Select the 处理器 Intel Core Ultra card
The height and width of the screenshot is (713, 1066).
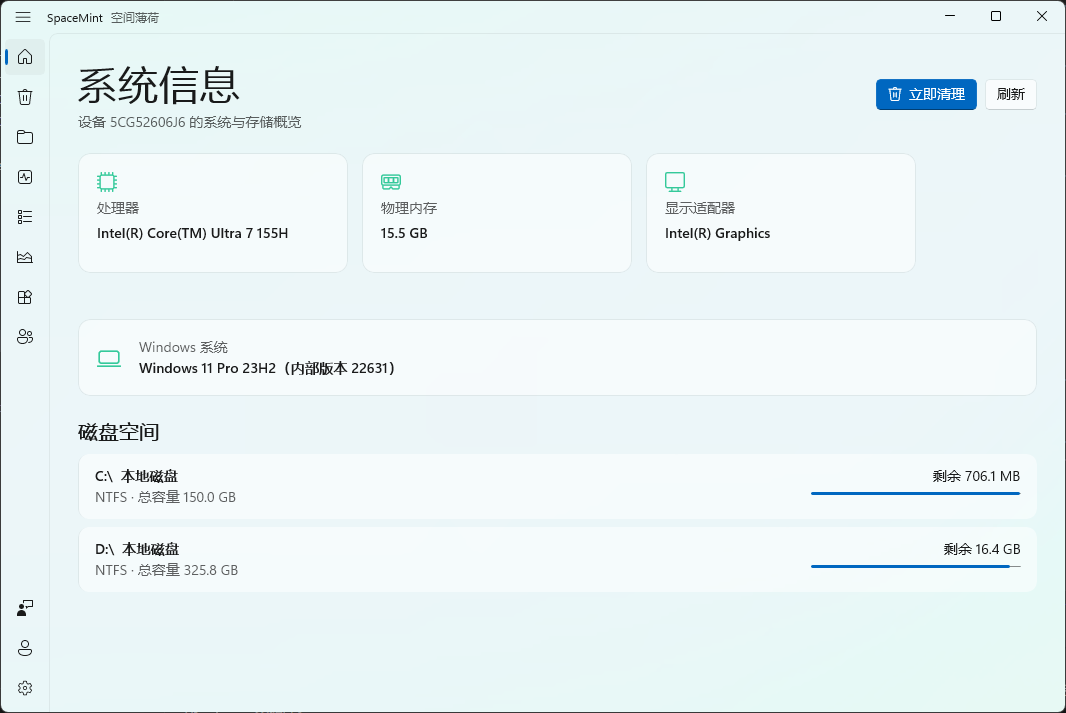click(213, 213)
